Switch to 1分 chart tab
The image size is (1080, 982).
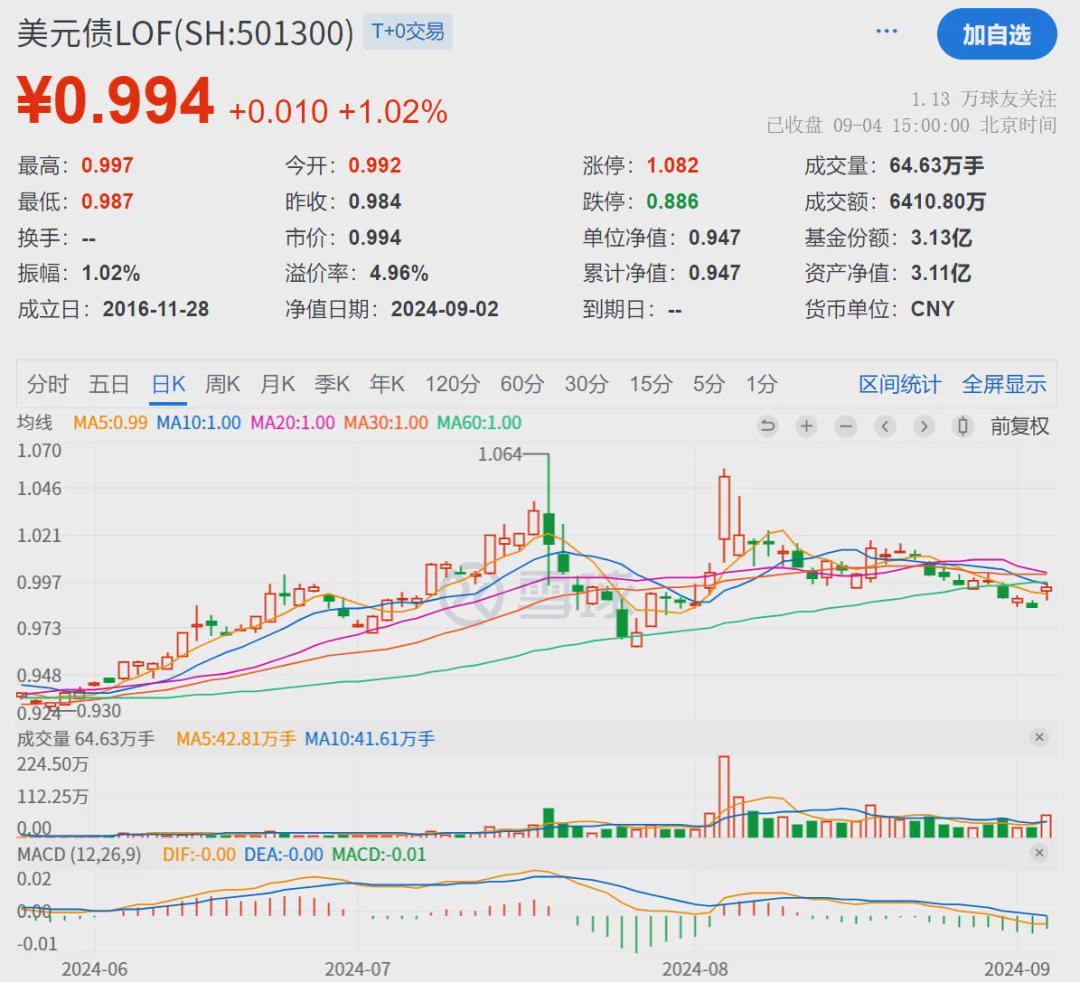(762, 384)
